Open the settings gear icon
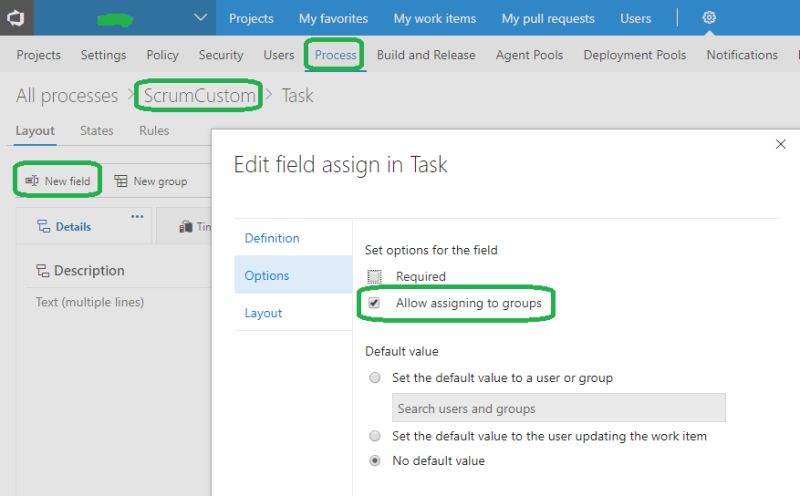 coord(709,18)
